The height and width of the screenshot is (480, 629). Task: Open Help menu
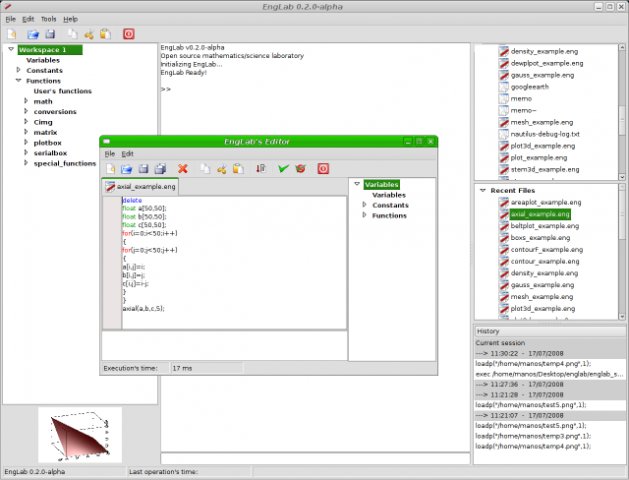pos(71,19)
